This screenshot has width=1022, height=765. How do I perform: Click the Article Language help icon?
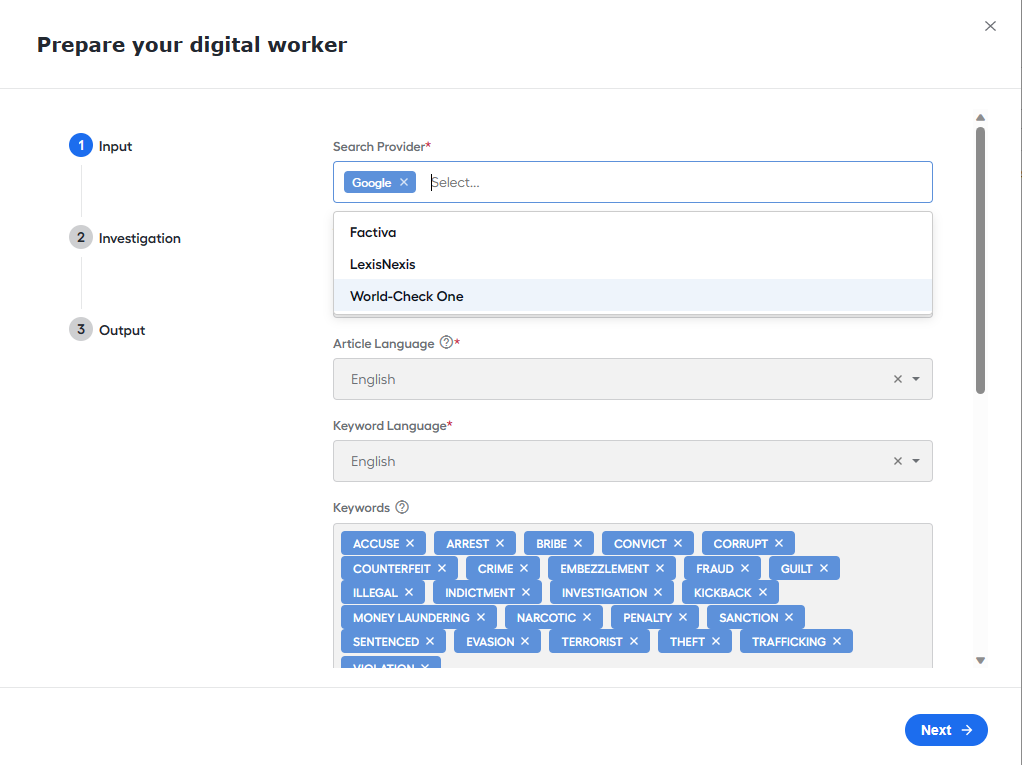446,343
